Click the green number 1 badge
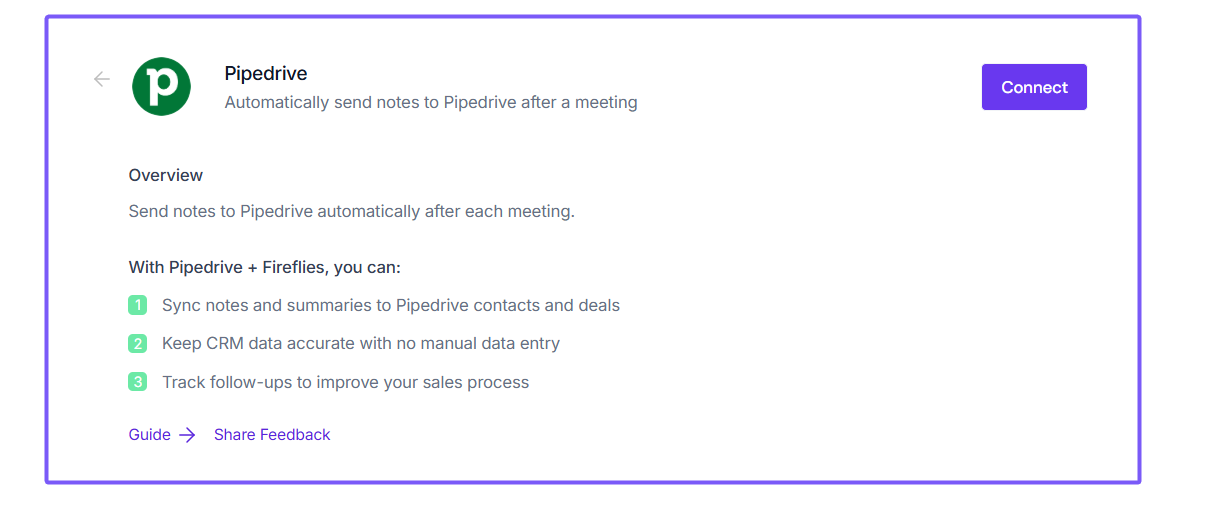This screenshot has height=520, width=1207. pos(138,305)
